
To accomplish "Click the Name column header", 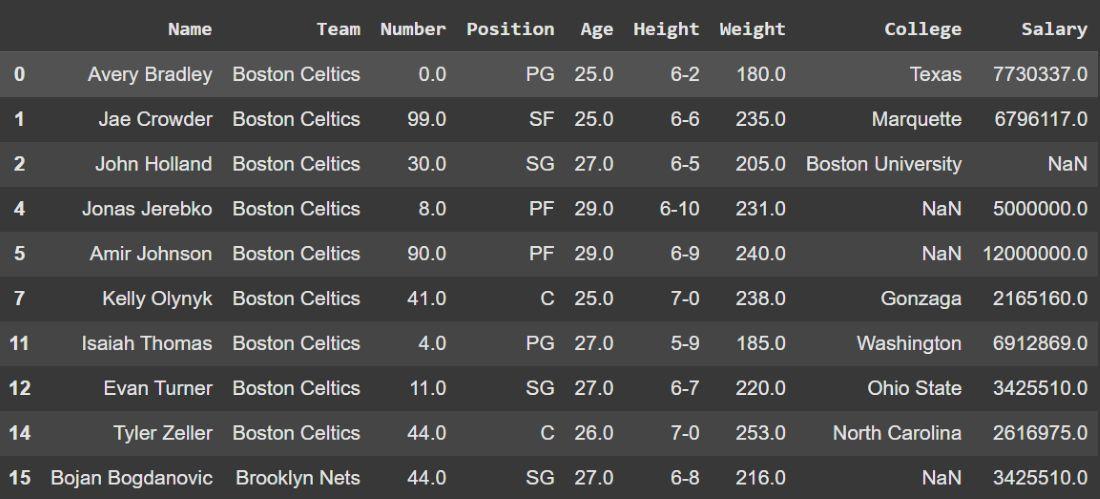I will pyautogui.click(x=190, y=29).
